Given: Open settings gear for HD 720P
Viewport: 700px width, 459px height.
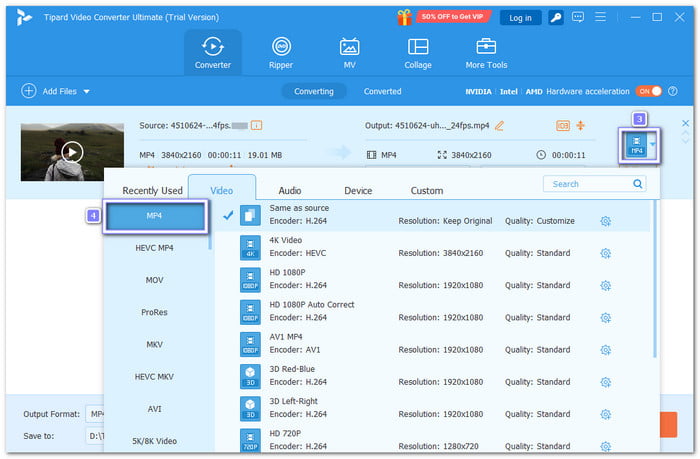Looking at the screenshot, I should [x=605, y=446].
